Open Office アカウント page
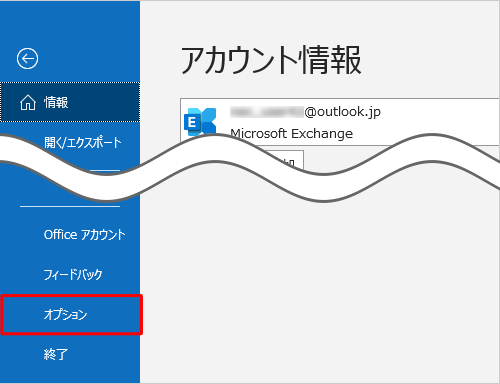 coord(85,235)
